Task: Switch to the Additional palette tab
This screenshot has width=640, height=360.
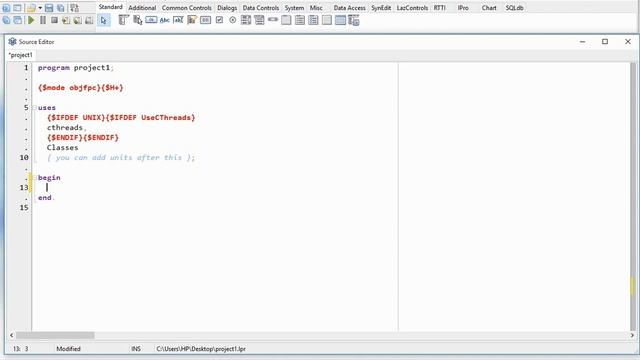Action: (142, 8)
